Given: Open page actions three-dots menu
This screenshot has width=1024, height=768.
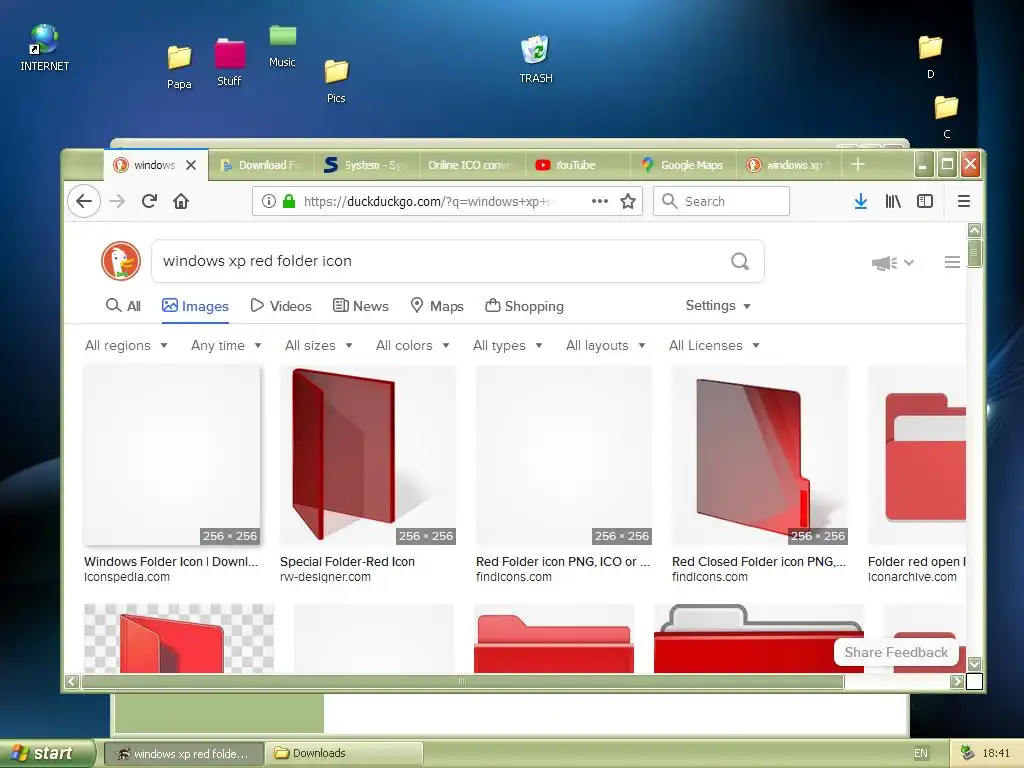Looking at the screenshot, I should (x=600, y=201).
